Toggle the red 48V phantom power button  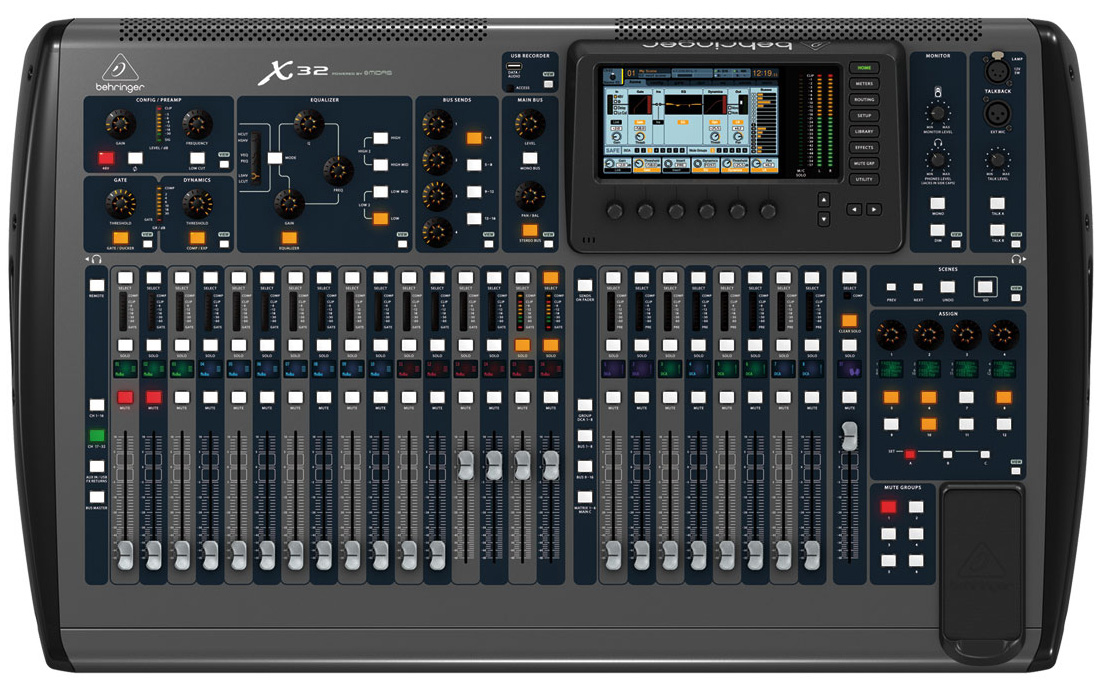[x=106, y=159]
